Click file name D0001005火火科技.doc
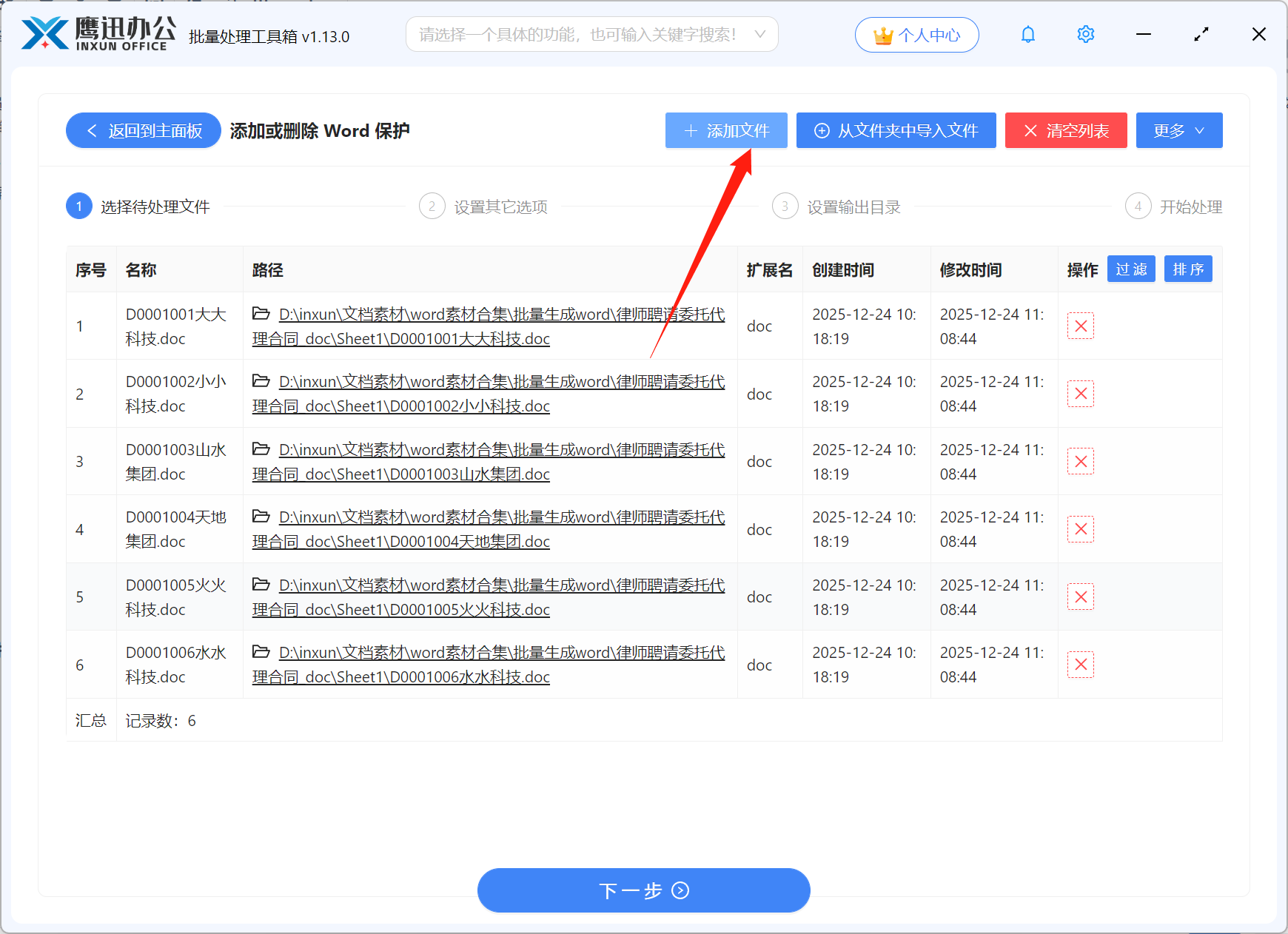 point(176,597)
